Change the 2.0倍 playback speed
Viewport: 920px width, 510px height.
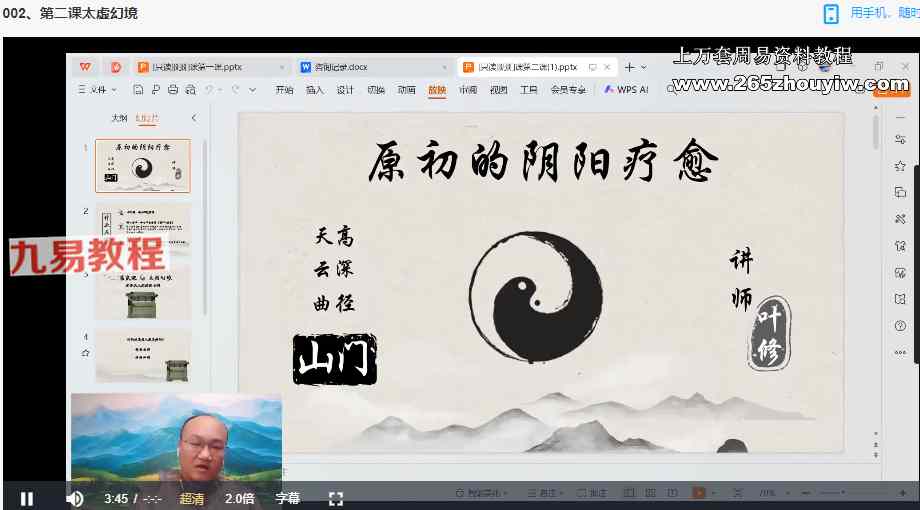239,498
